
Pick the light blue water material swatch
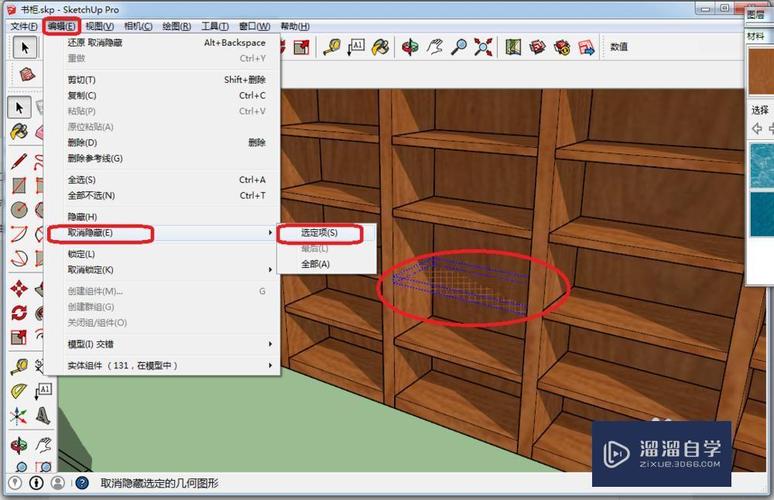[762, 166]
